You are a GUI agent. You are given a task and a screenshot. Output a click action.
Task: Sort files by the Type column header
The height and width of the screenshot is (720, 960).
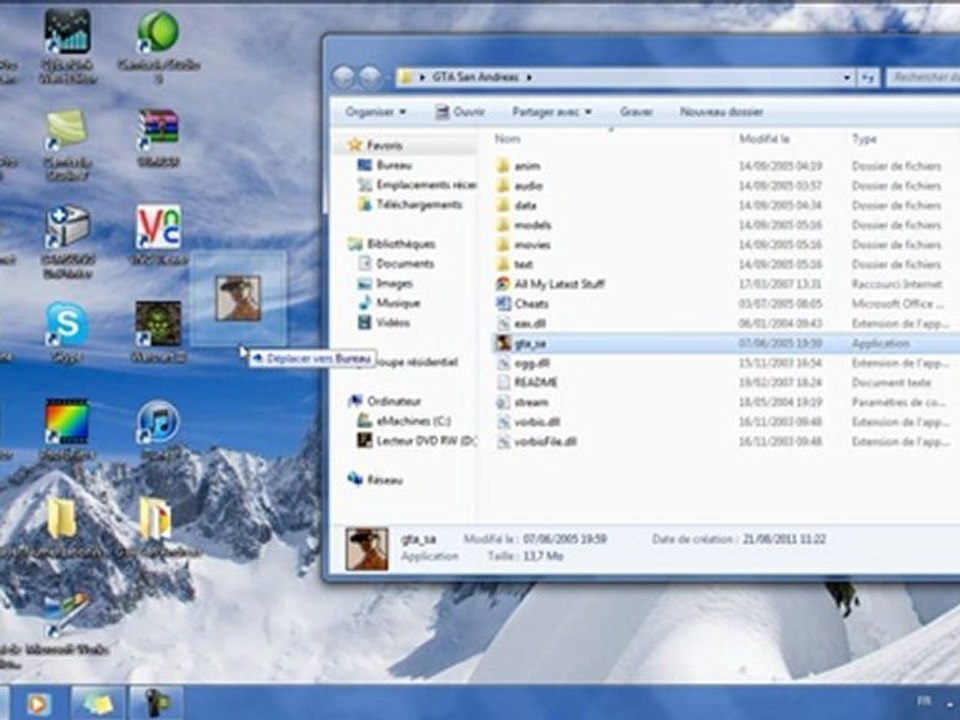pyautogui.click(x=864, y=139)
